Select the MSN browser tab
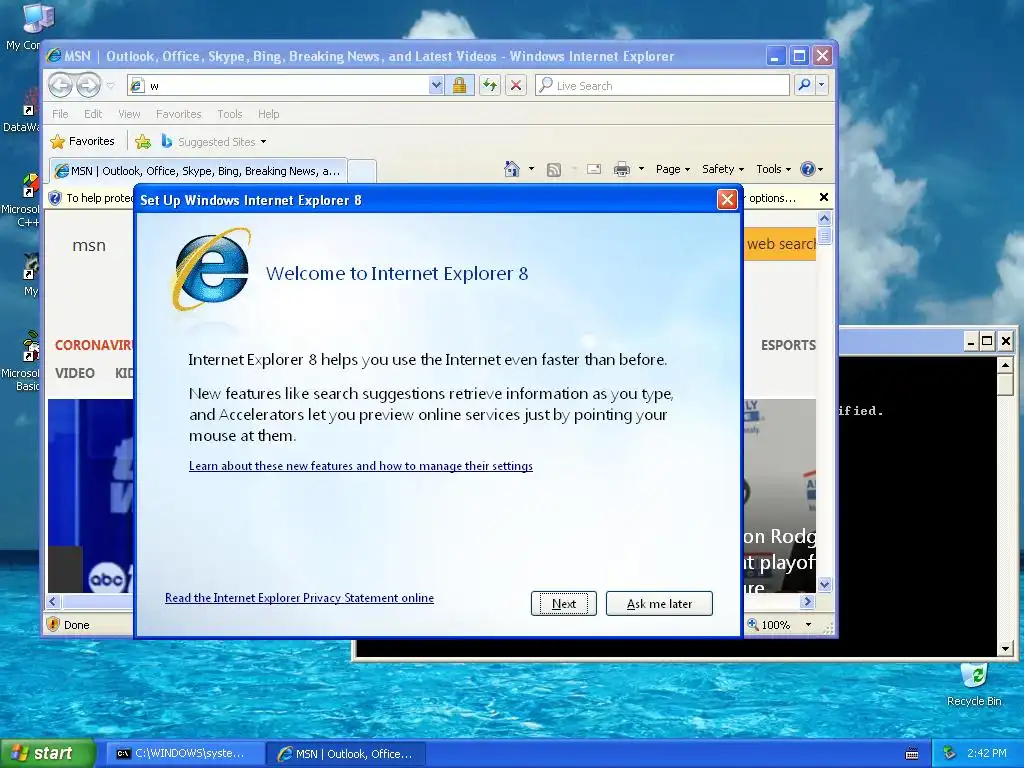The image size is (1024, 768). click(x=198, y=171)
